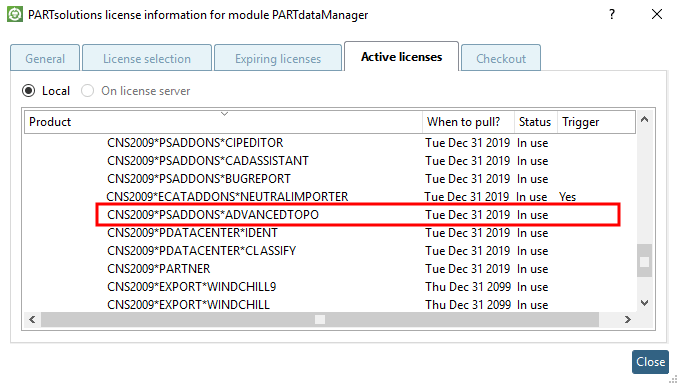Screen dimensions: 680x383
Task: Click the question mark help icon
Action: click(x=611, y=14)
